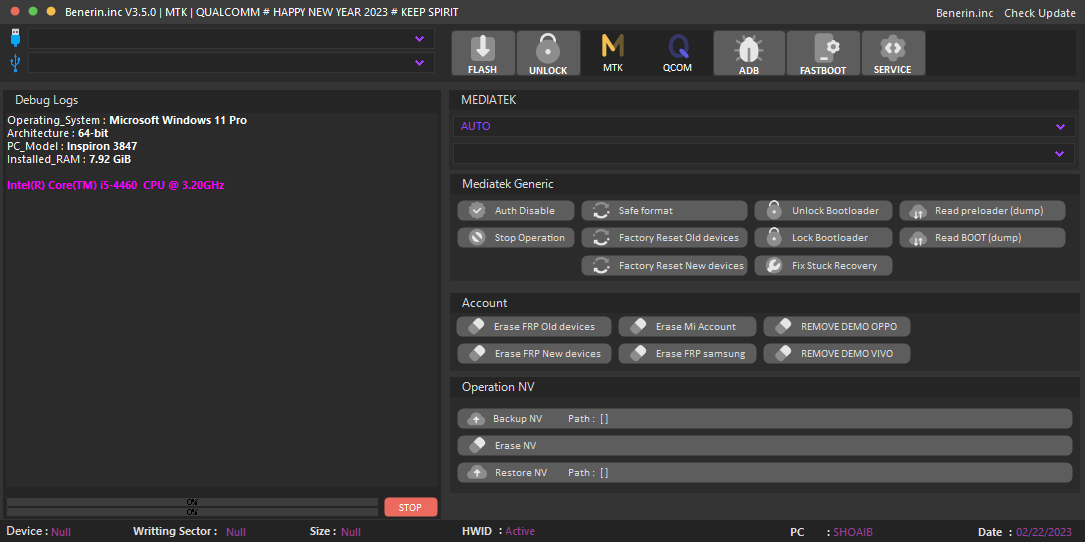1085x542 pixels.
Task: Click the Restore NV Path field
Action: point(588,473)
